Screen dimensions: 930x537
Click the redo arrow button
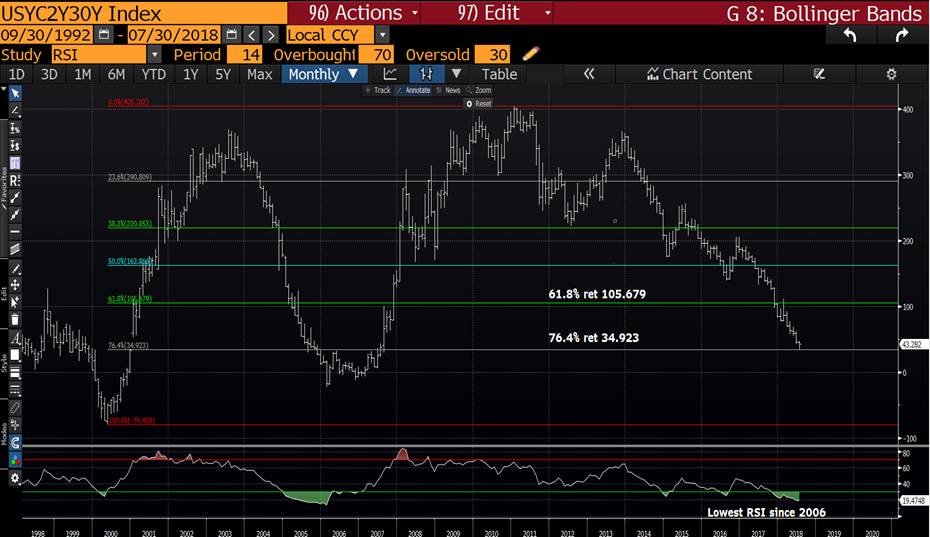click(902, 35)
